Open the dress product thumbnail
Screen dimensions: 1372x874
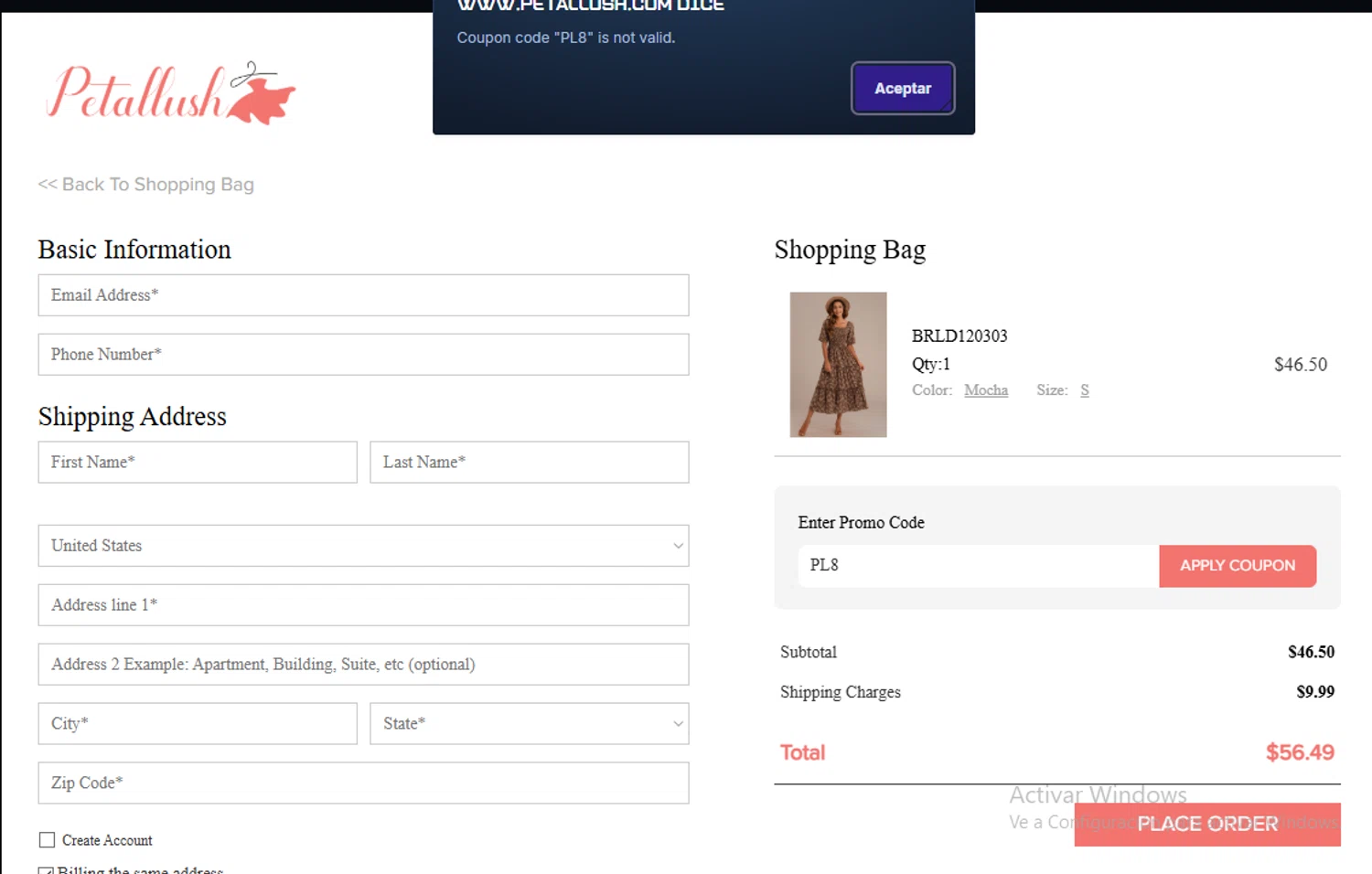(x=838, y=365)
